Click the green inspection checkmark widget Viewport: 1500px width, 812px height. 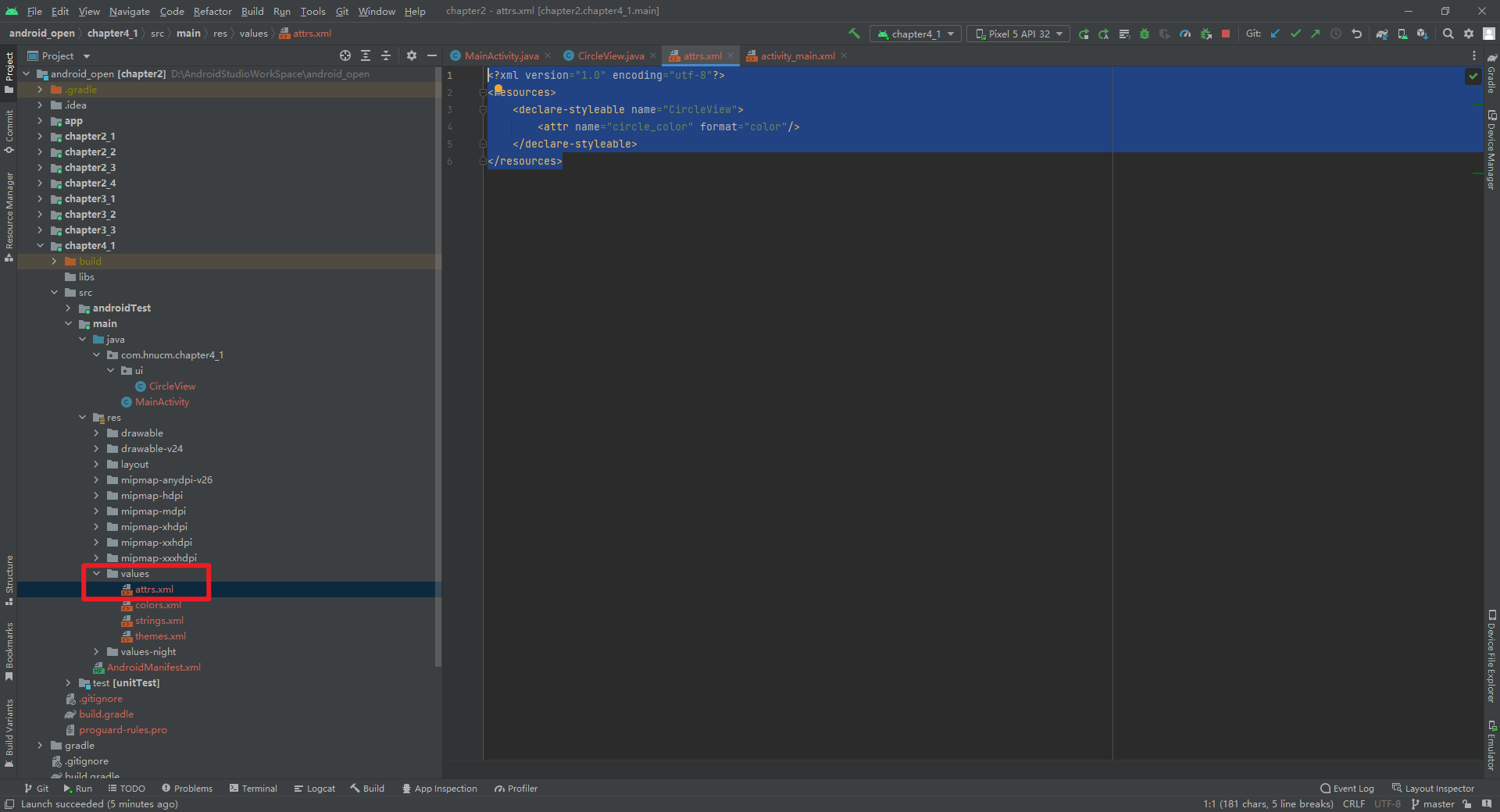pyautogui.click(x=1473, y=76)
